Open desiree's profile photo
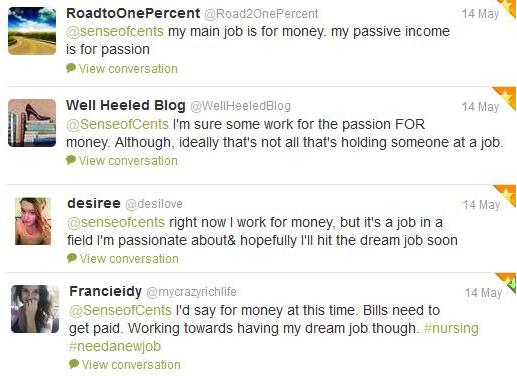The image size is (517, 376). pos(33,221)
